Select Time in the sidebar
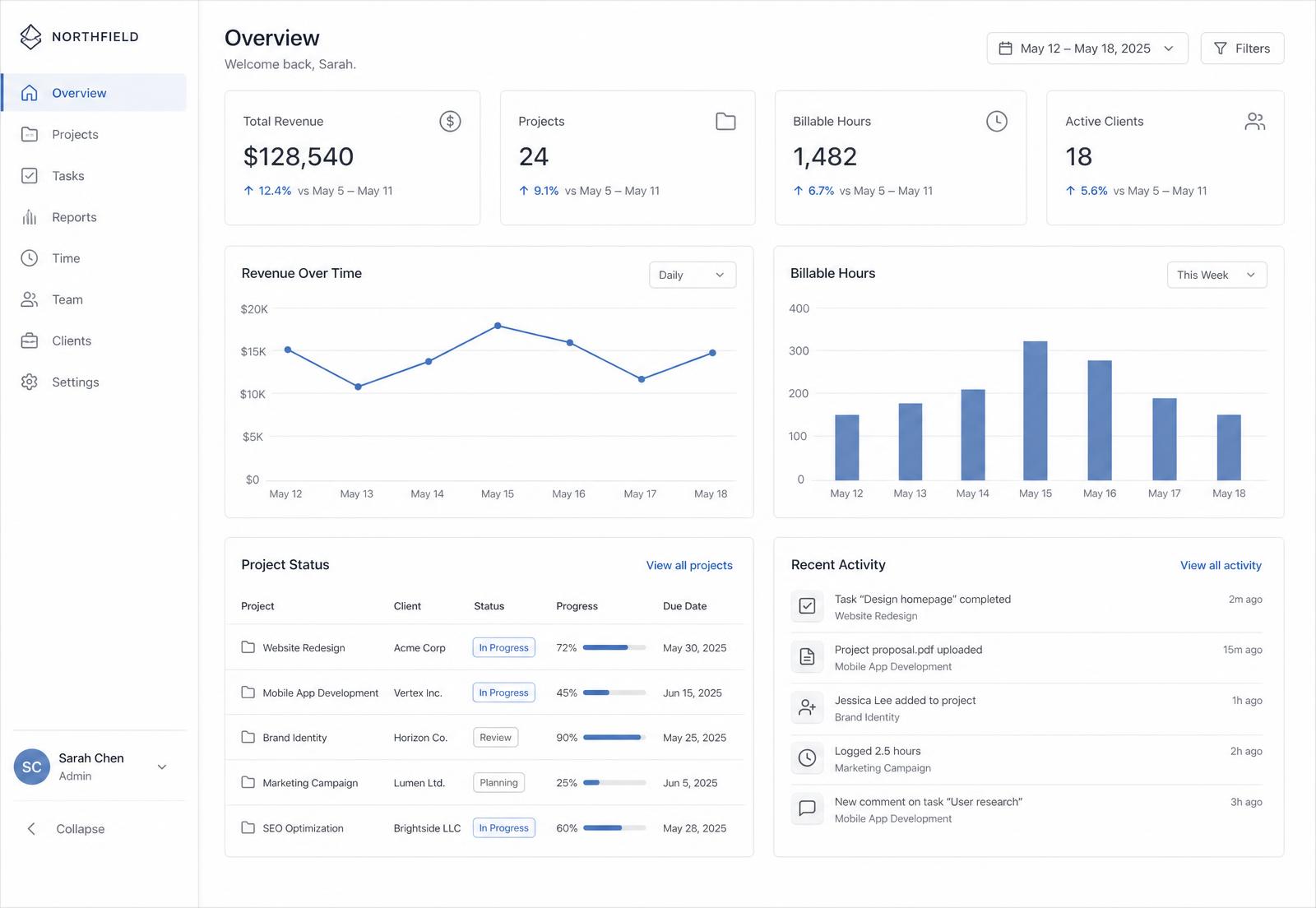The width and height of the screenshot is (1316, 908). tap(94, 258)
